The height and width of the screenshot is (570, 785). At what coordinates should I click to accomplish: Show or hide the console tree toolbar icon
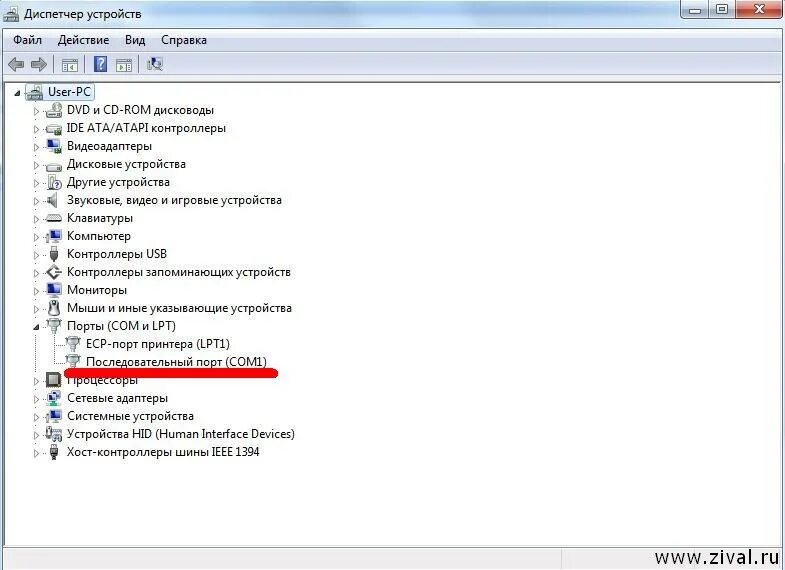coord(70,65)
